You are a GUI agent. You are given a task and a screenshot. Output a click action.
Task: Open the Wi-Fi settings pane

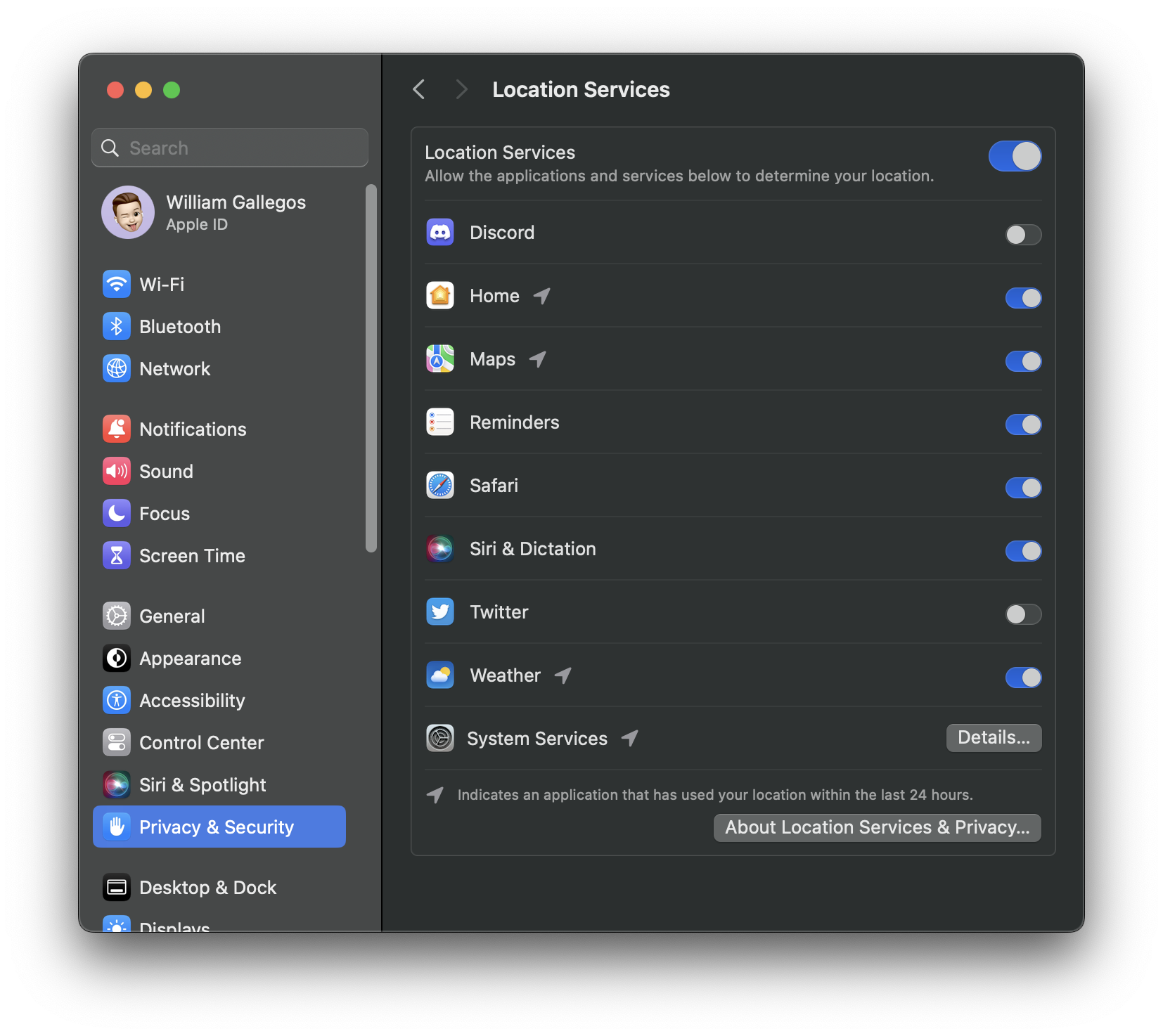click(162, 285)
